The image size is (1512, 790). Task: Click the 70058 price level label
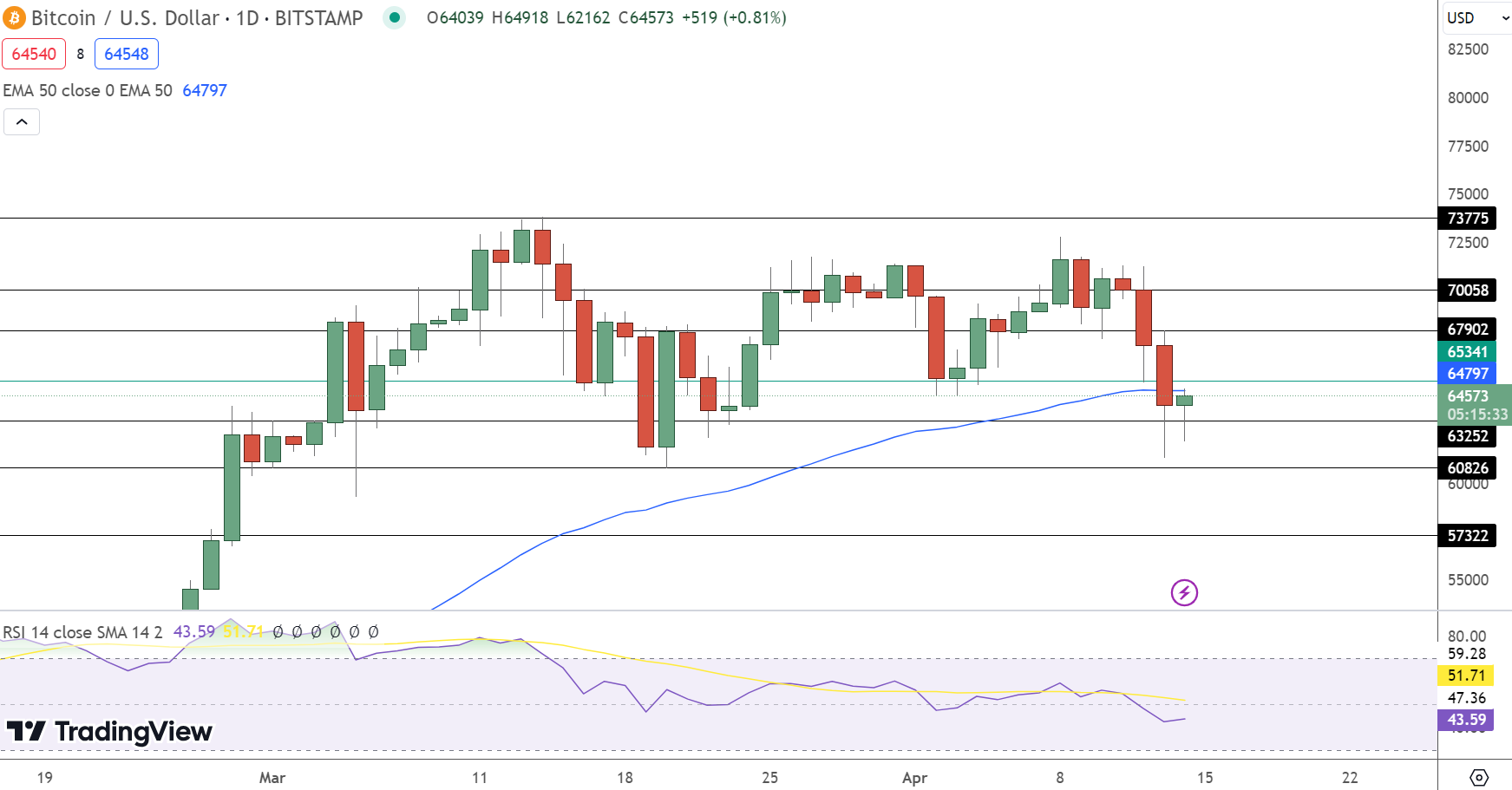pos(1467,291)
